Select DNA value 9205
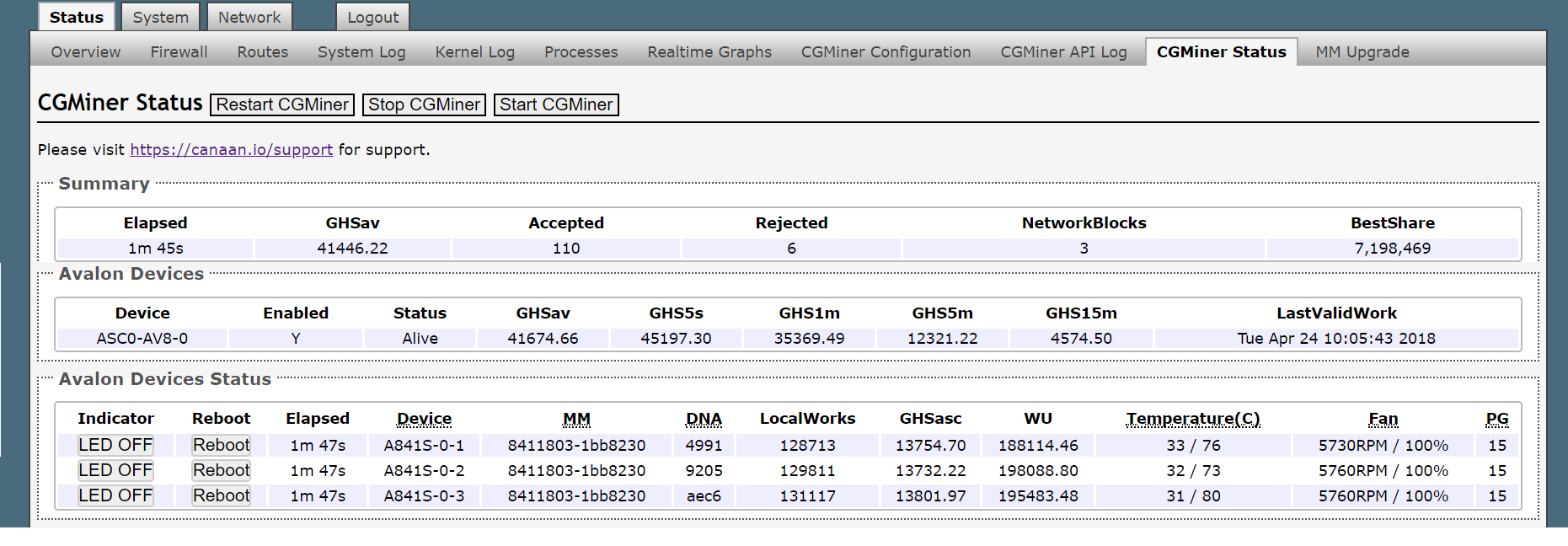Screen dimensions: 1568x546 coord(704,471)
